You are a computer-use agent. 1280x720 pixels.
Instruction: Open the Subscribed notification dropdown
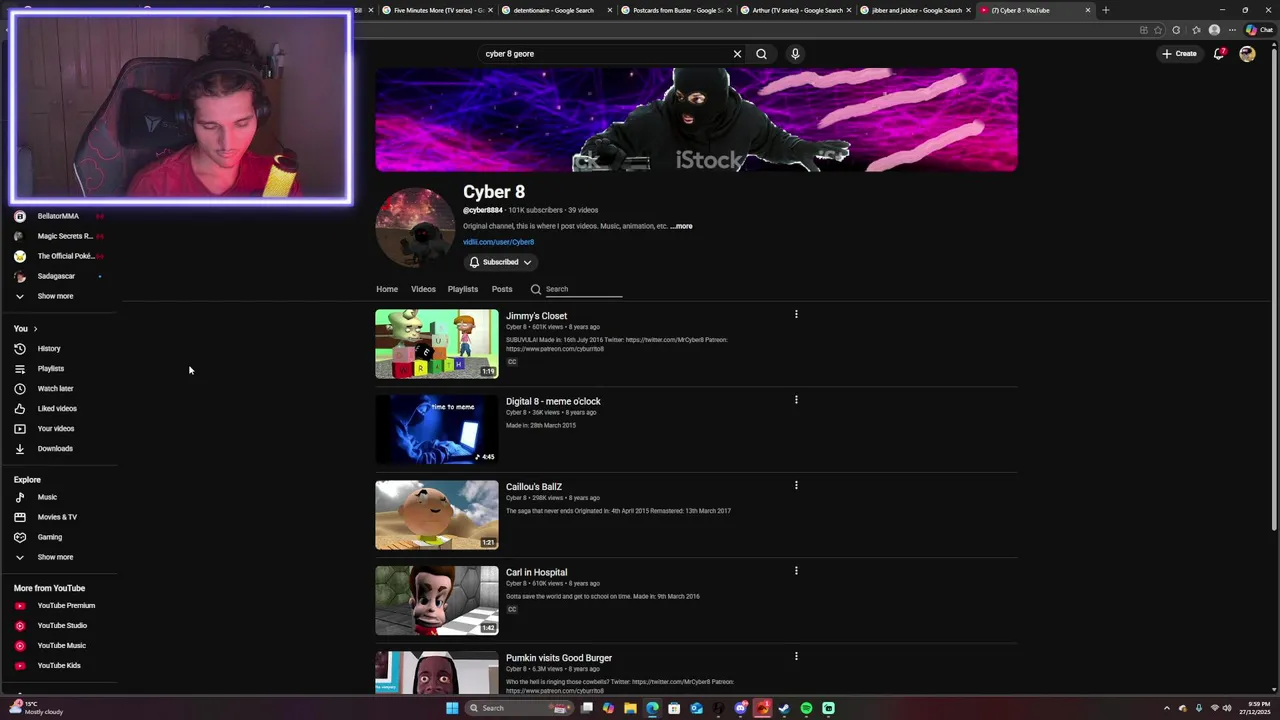(x=500, y=262)
